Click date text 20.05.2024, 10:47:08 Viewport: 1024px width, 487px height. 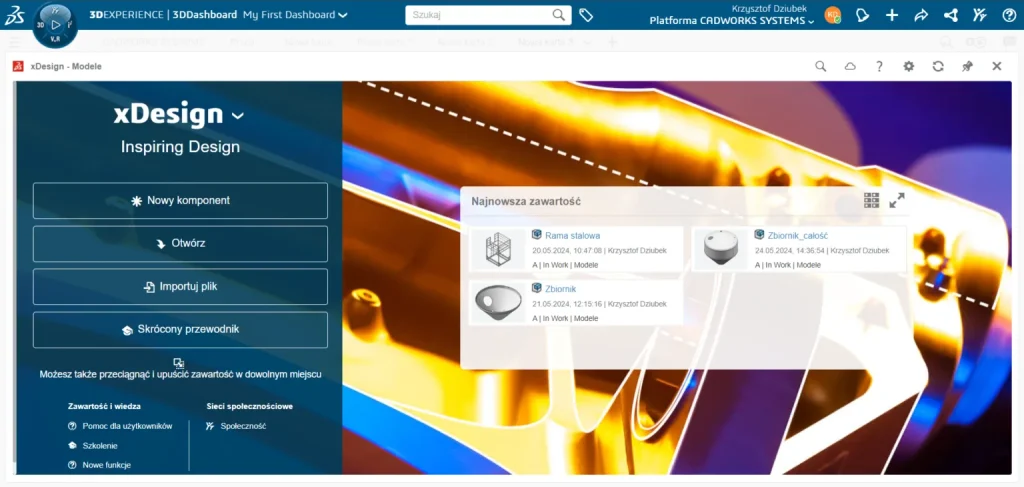(567, 250)
